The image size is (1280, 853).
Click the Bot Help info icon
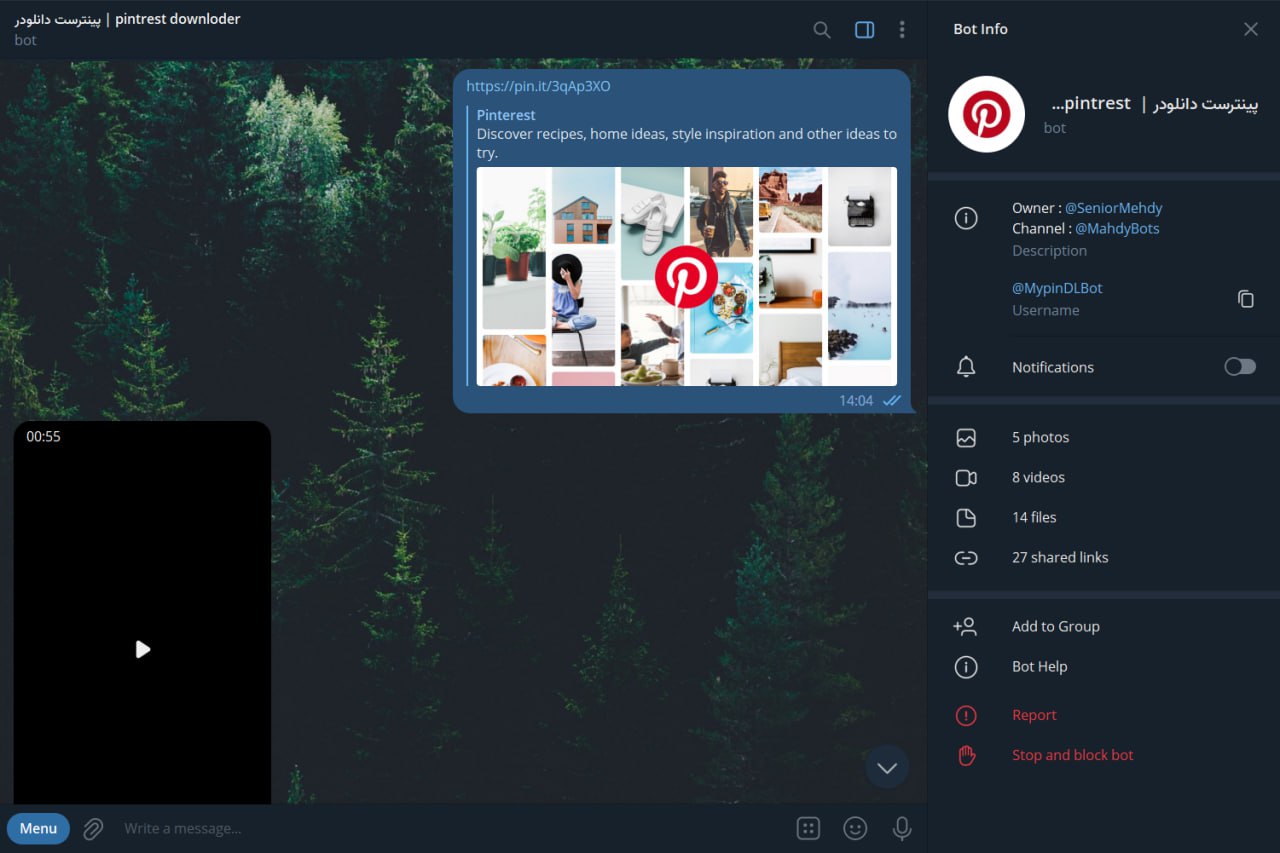[x=966, y=667]
